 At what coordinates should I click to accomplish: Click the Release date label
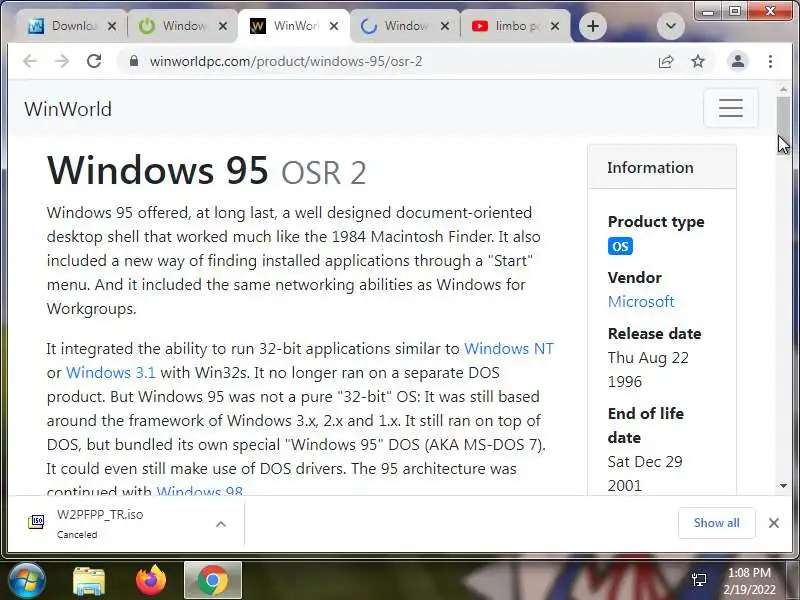click(655, 334)
